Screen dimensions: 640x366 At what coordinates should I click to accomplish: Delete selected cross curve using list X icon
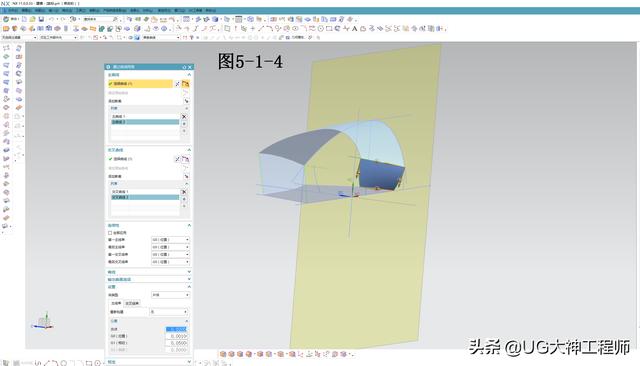coord(184,192)
